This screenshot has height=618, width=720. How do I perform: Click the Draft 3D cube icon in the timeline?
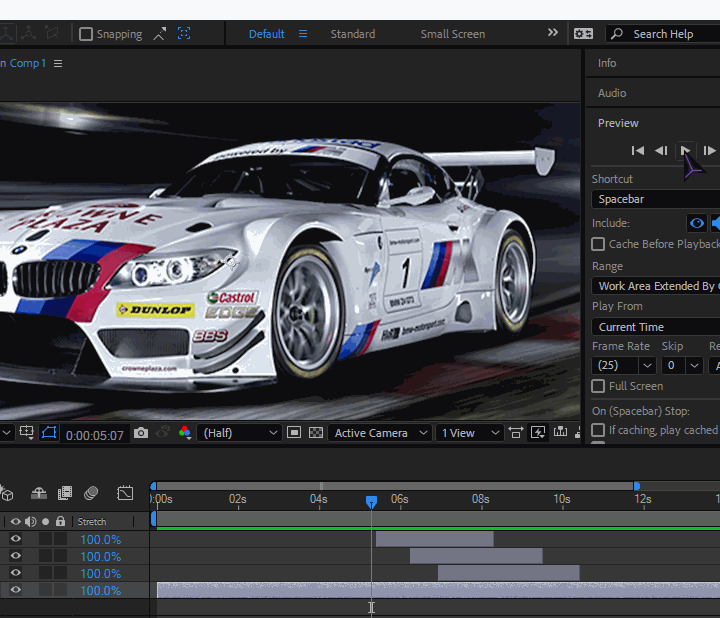click(x=6, y=493)
